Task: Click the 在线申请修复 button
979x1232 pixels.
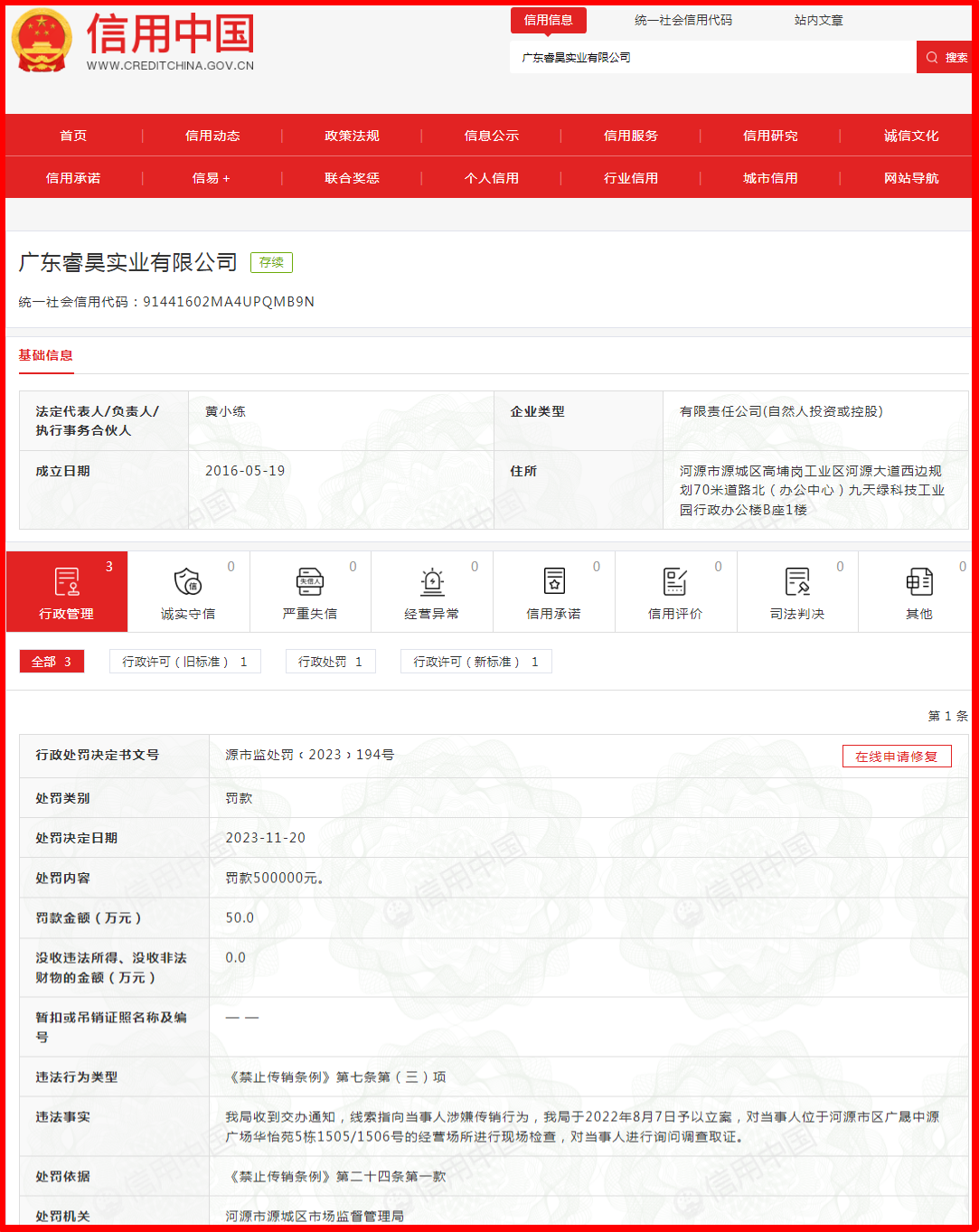Action: click(897, 757)
